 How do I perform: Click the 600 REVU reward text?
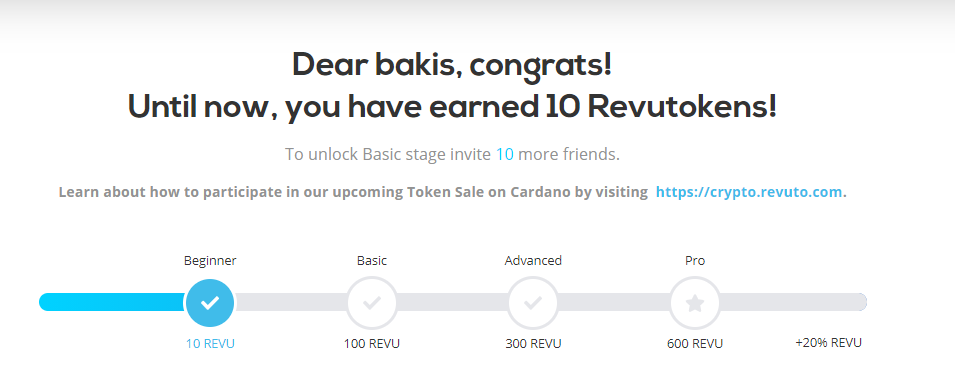tap(695, 344)
